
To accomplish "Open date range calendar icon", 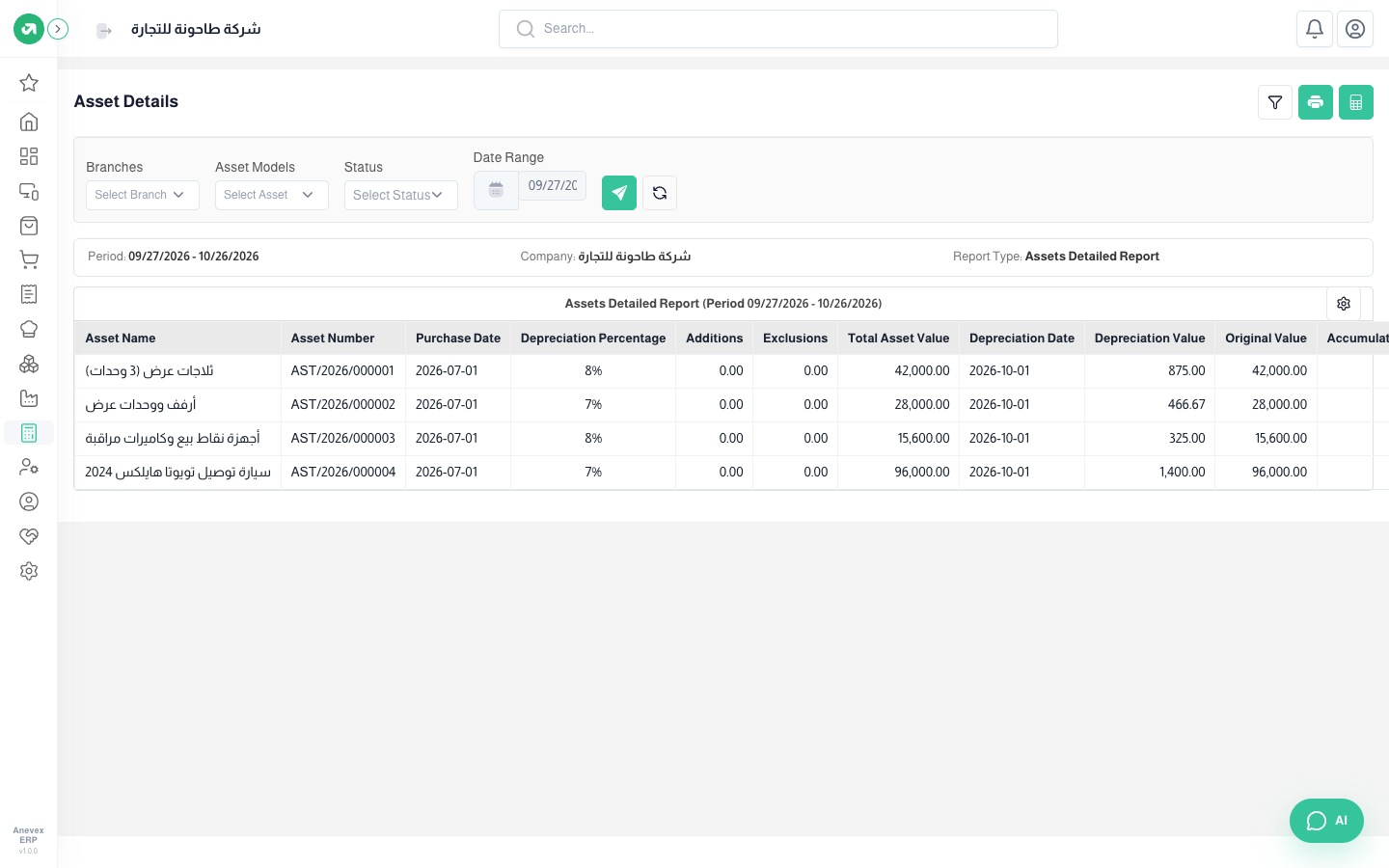I will pyautogui.click(x=496, y=190).
